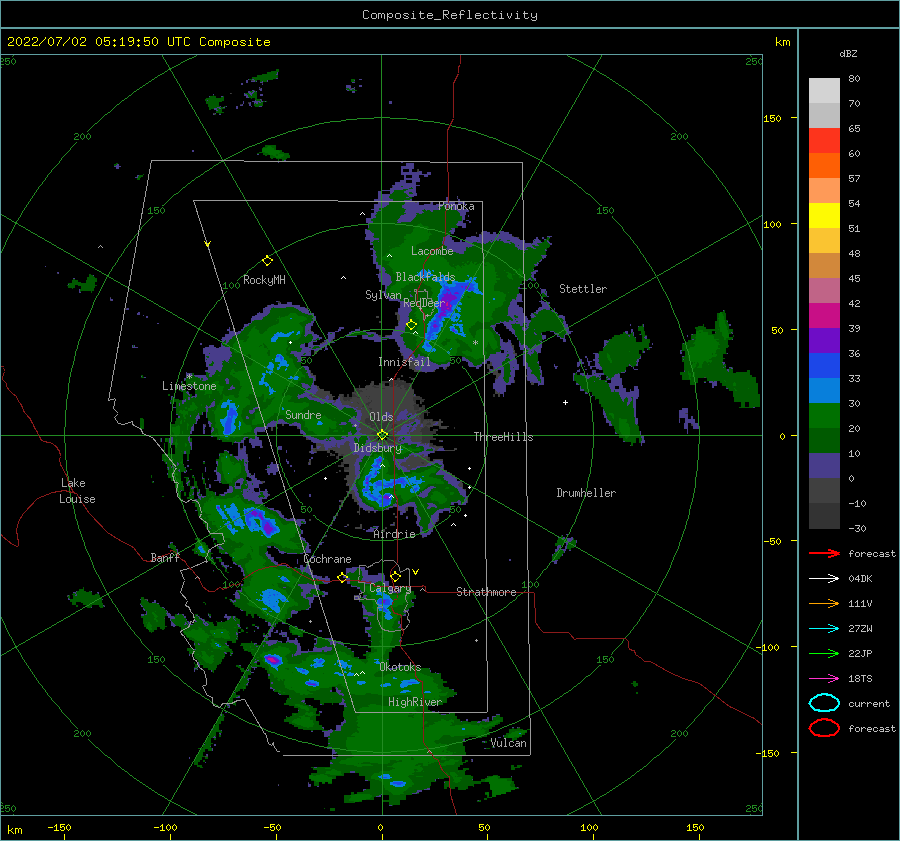Click the Lacombe city label
The height and width of the screenshot is (841, 900).
click(432, 251)
